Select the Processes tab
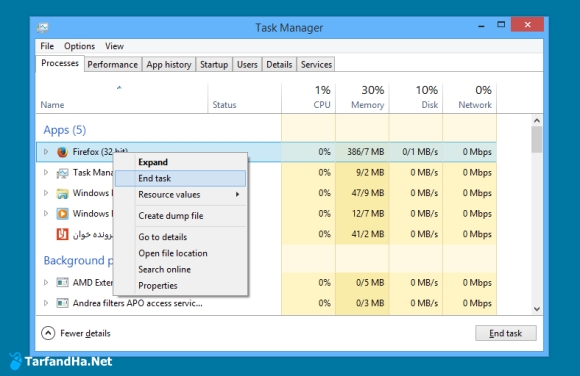This screenshot has width=580, height=376. click(x=60, y=63)
